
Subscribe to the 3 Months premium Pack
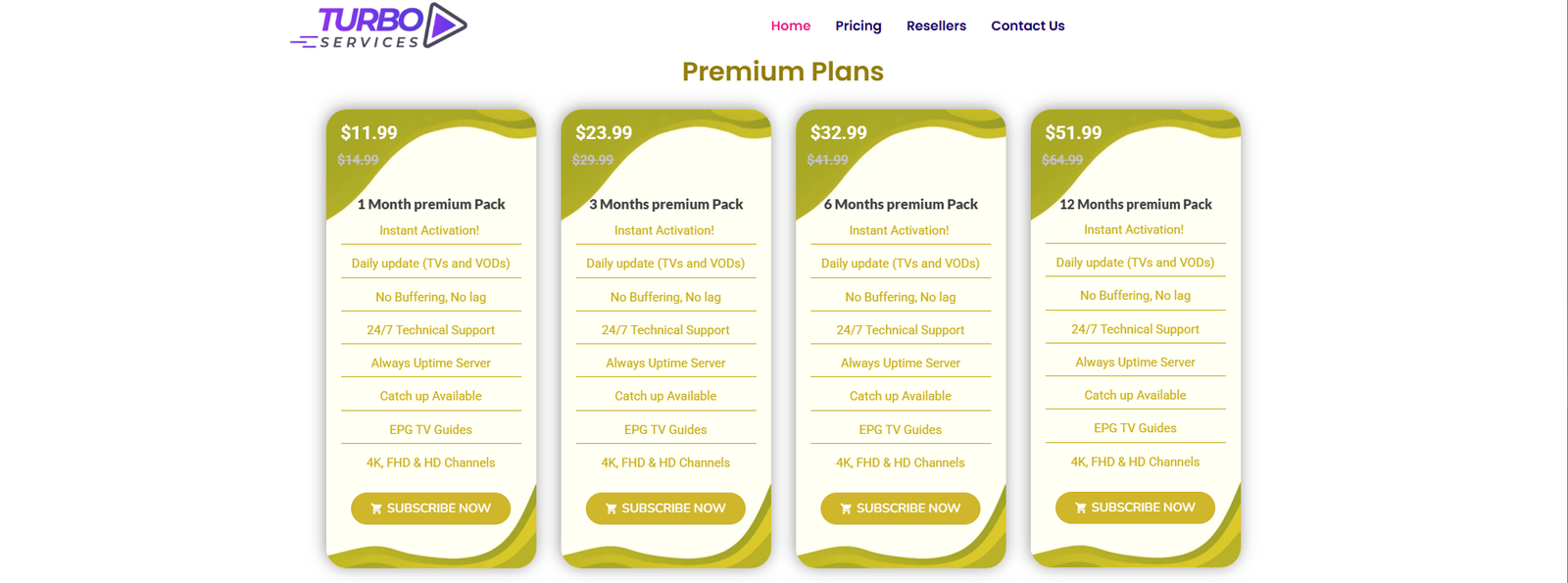pyautogui.click(x=665, y=508)
